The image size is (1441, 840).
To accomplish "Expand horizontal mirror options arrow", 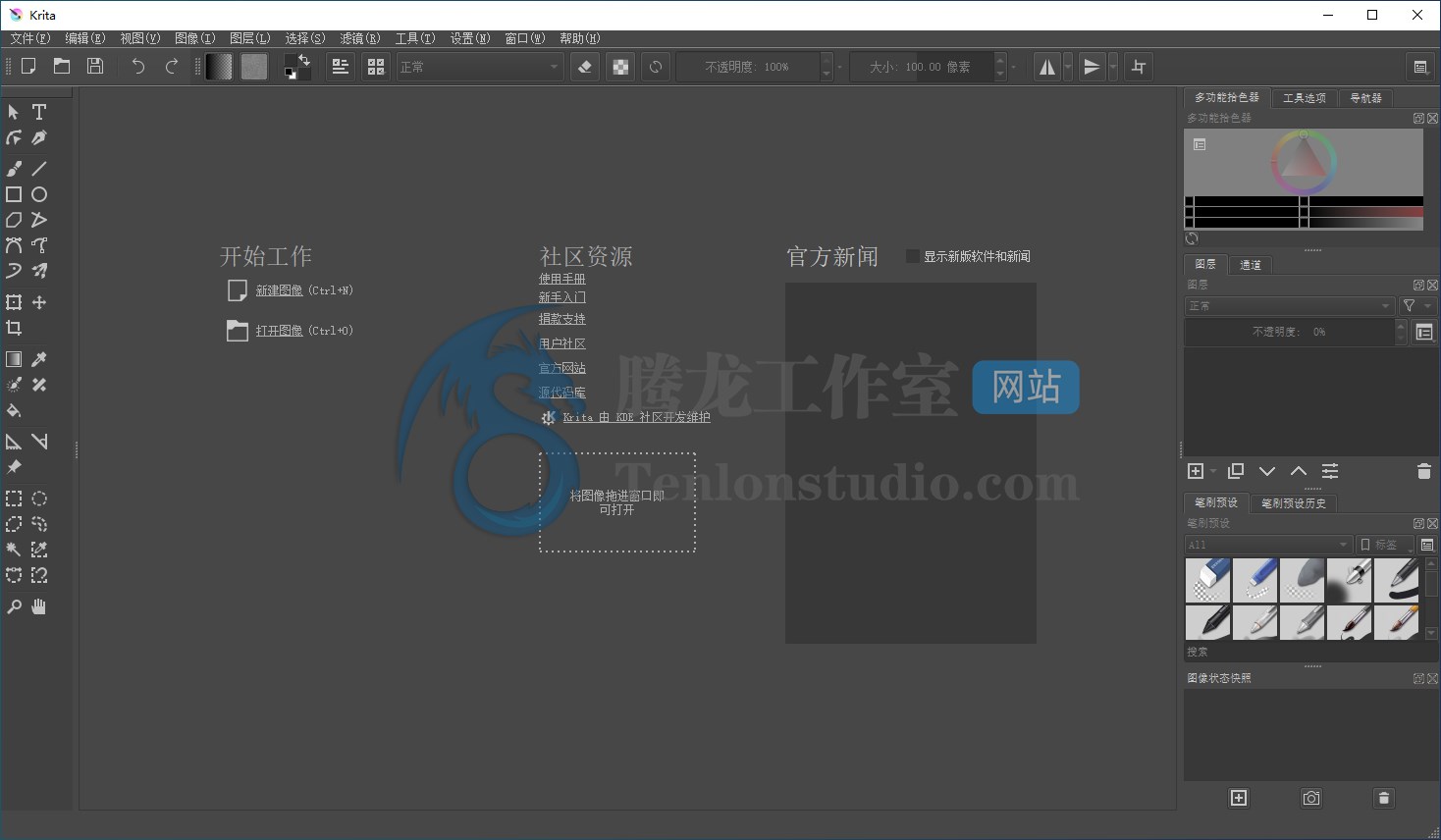I will coord(1068,67).
